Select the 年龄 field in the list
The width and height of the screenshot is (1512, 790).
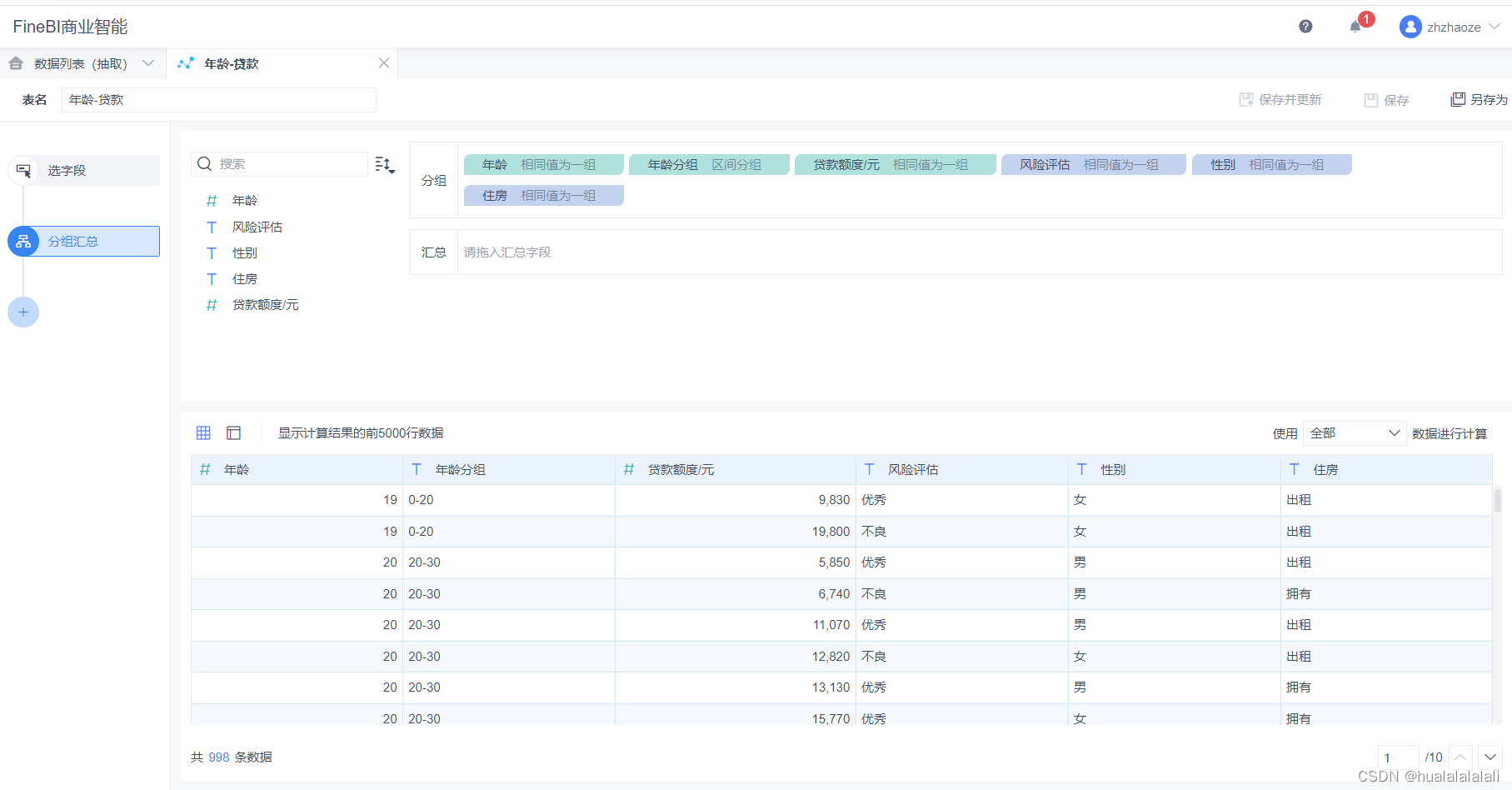tap(245, 201)
